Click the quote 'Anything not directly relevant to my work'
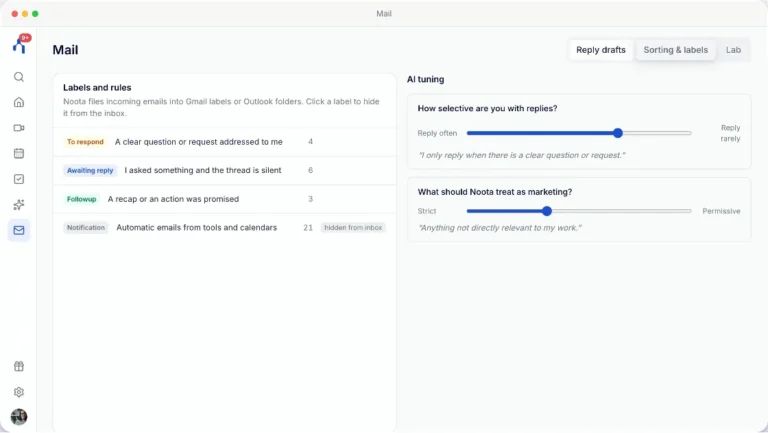This screenshot has width=768, height=433. tap(500, 228)
